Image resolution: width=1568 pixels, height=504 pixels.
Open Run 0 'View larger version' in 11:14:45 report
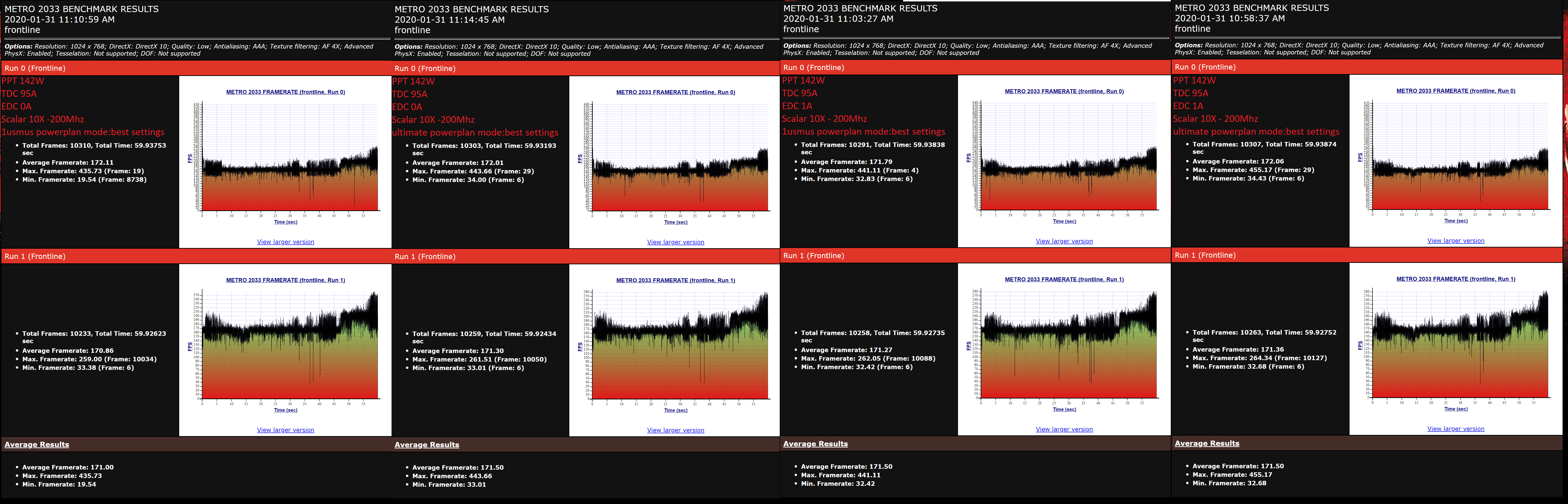[x=675, y=242]
